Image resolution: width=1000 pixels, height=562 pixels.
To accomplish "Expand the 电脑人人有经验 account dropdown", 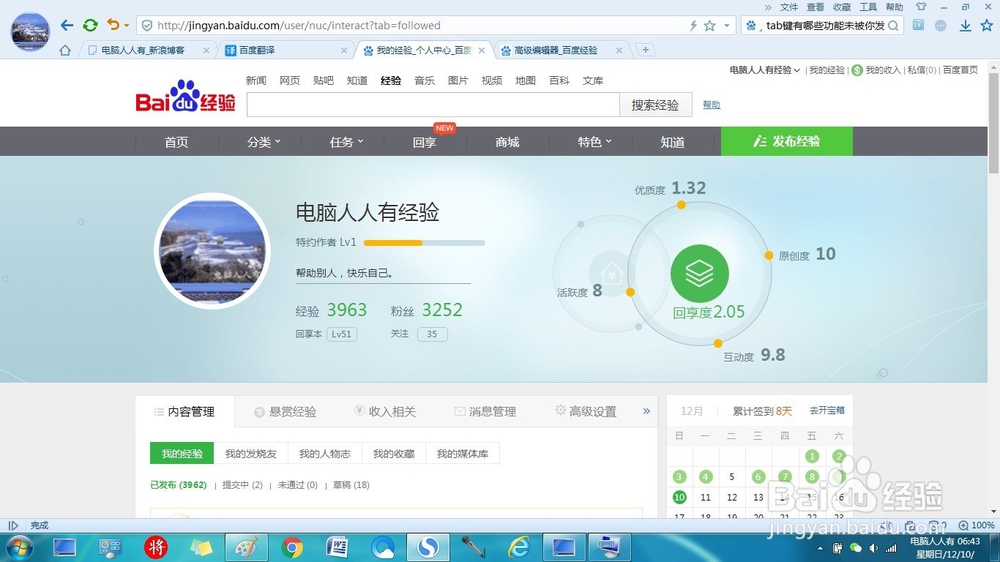I will click(x=765, y=70).
